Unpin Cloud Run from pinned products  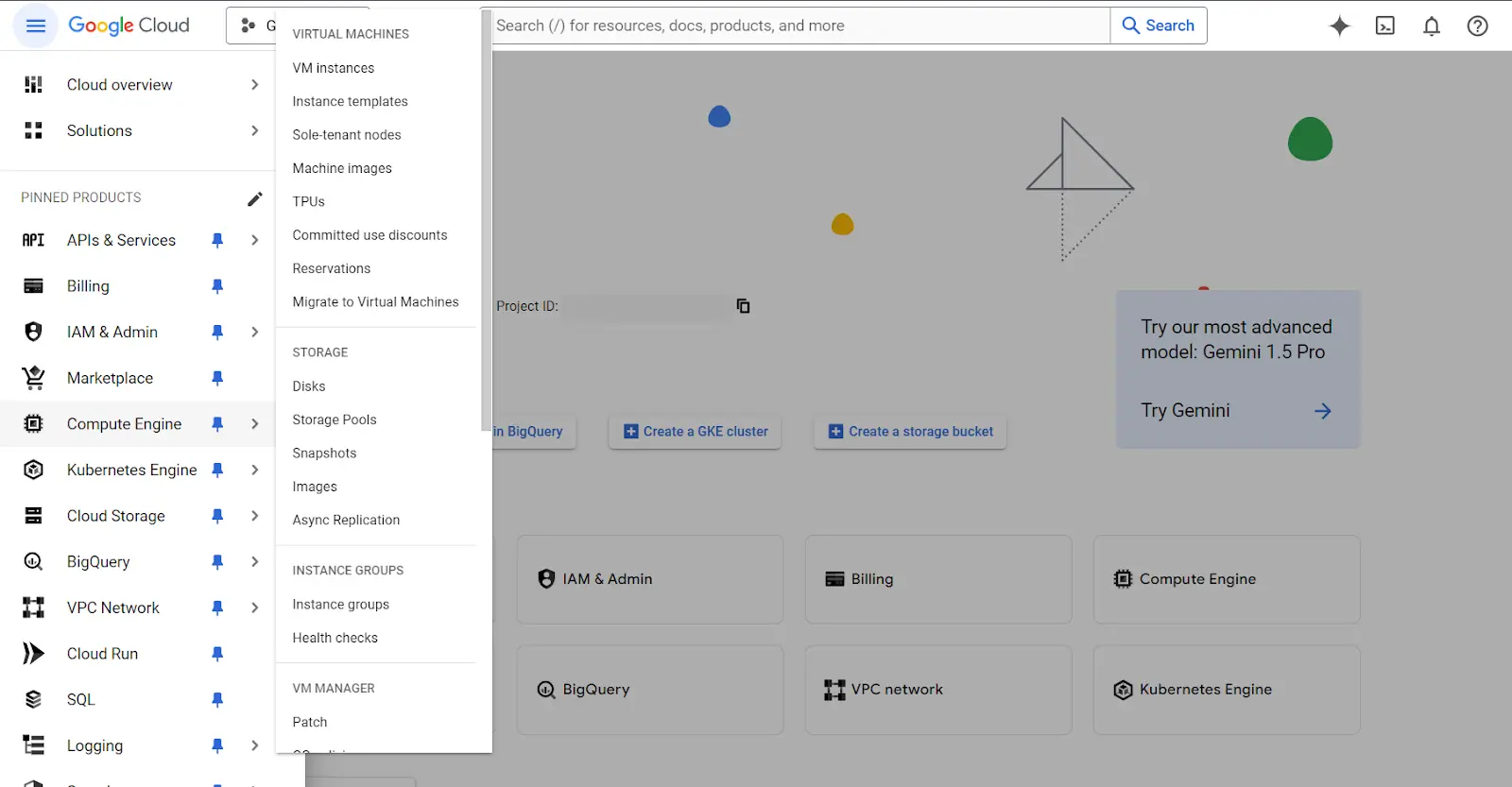[217, 654]
